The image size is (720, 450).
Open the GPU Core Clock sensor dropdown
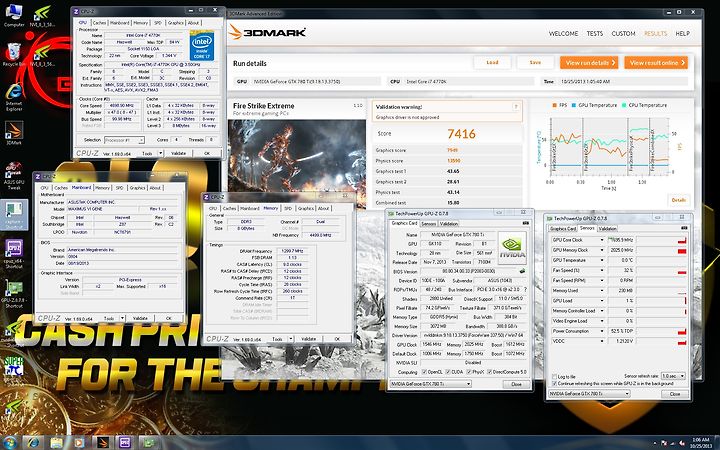[602, 240]
